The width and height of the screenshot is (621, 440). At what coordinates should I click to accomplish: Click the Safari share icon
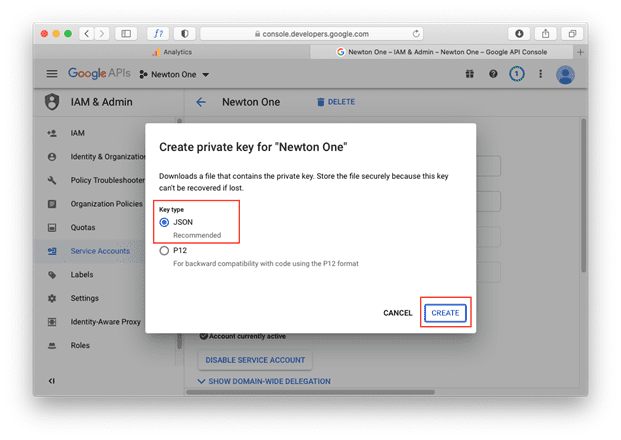click(545, 34)
